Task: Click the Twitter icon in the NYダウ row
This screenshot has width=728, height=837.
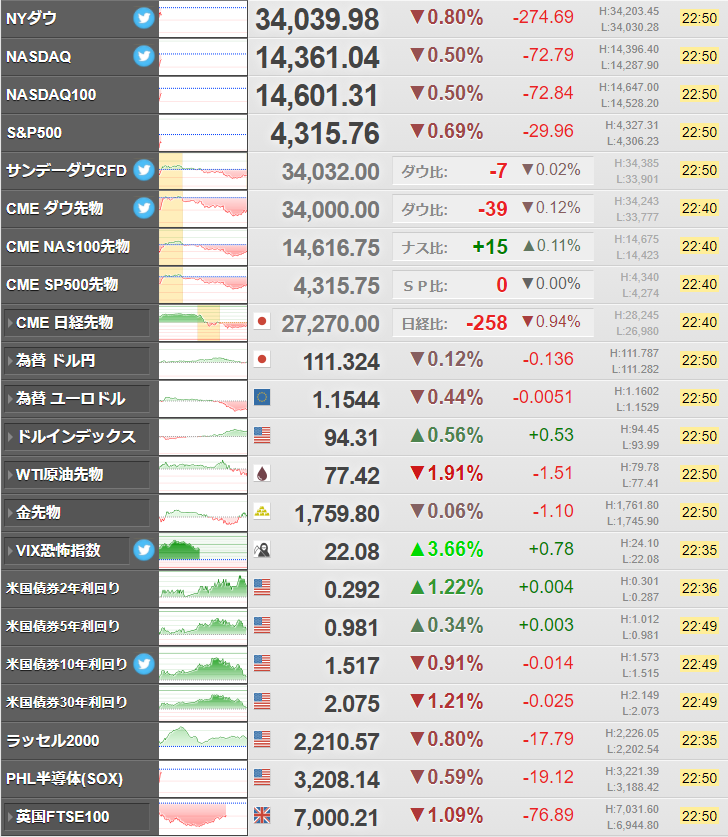Action: click(x=144, y=18)
